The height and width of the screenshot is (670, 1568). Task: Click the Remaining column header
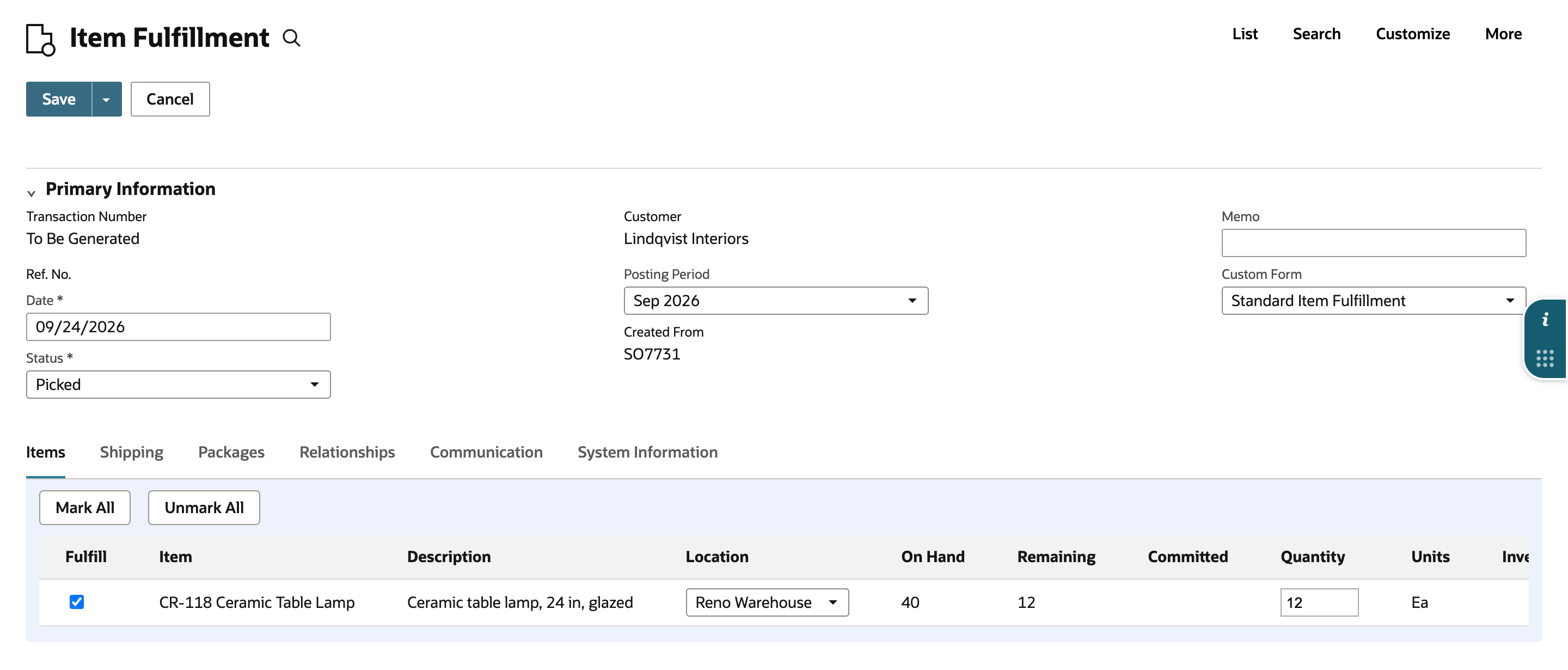[1056, 557]
